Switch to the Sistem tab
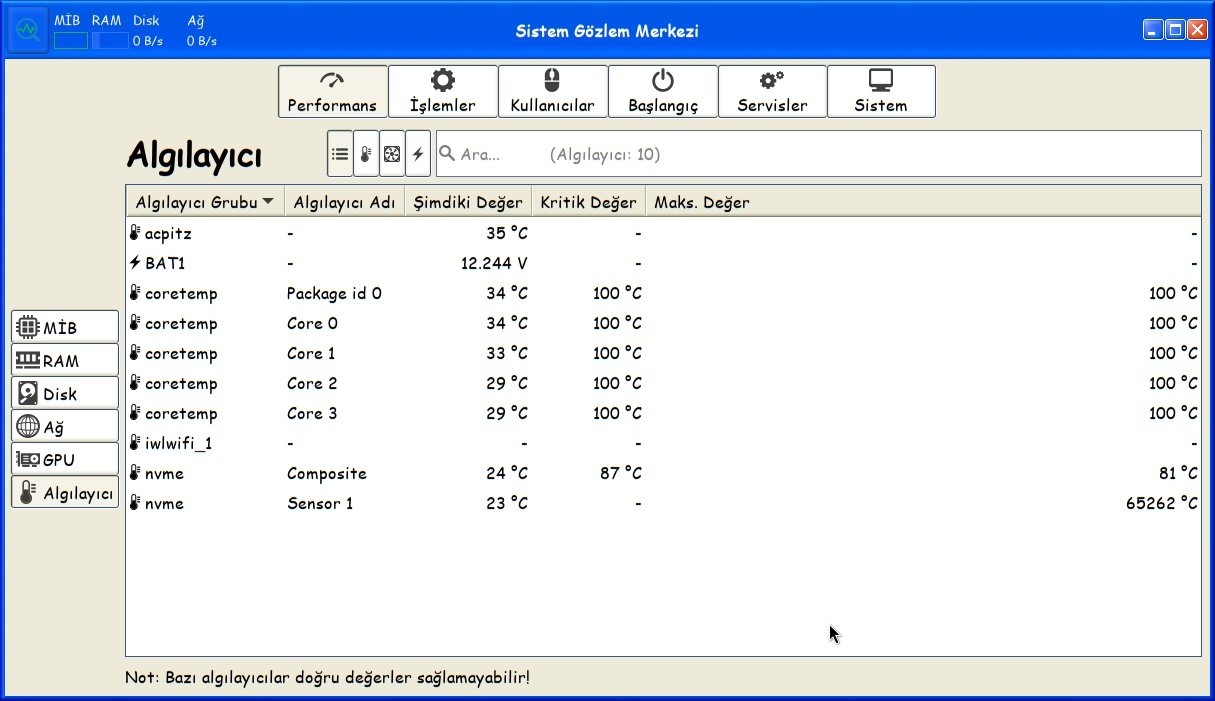Image resolution: width=1215 pixels, height=701 pixels. click(881, 92)
